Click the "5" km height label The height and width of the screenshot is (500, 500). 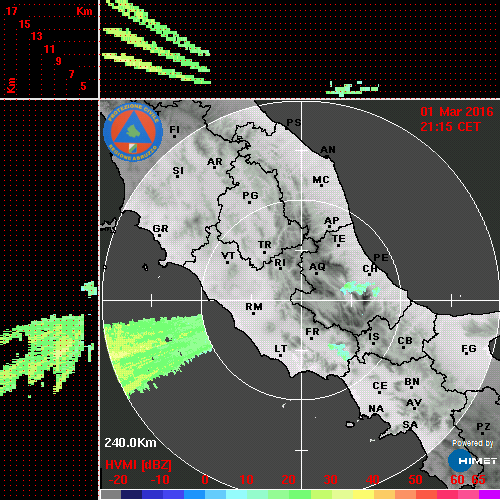83,86
